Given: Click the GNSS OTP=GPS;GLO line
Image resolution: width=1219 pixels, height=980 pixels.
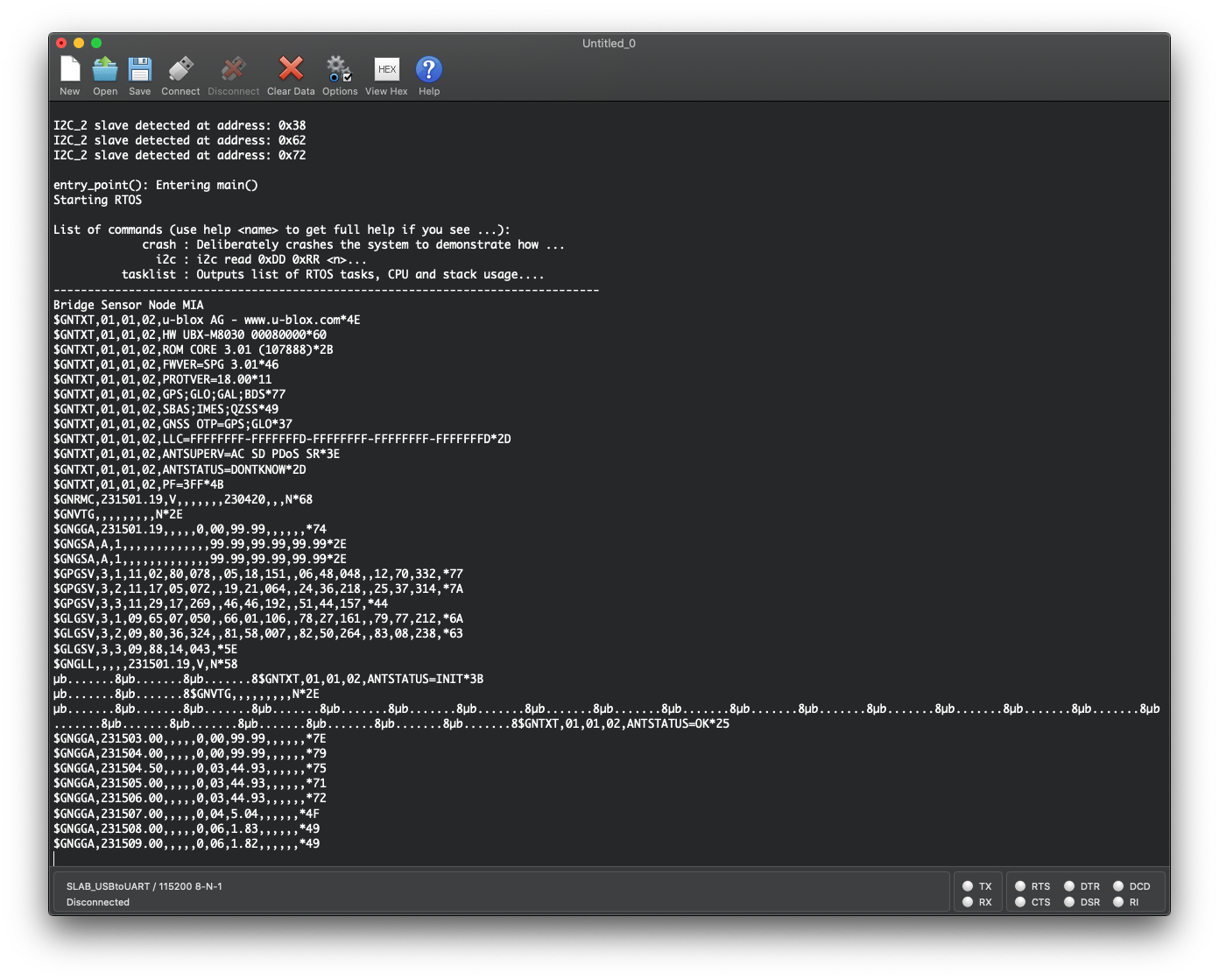Looking at the screenshot, I should [173, 424].
